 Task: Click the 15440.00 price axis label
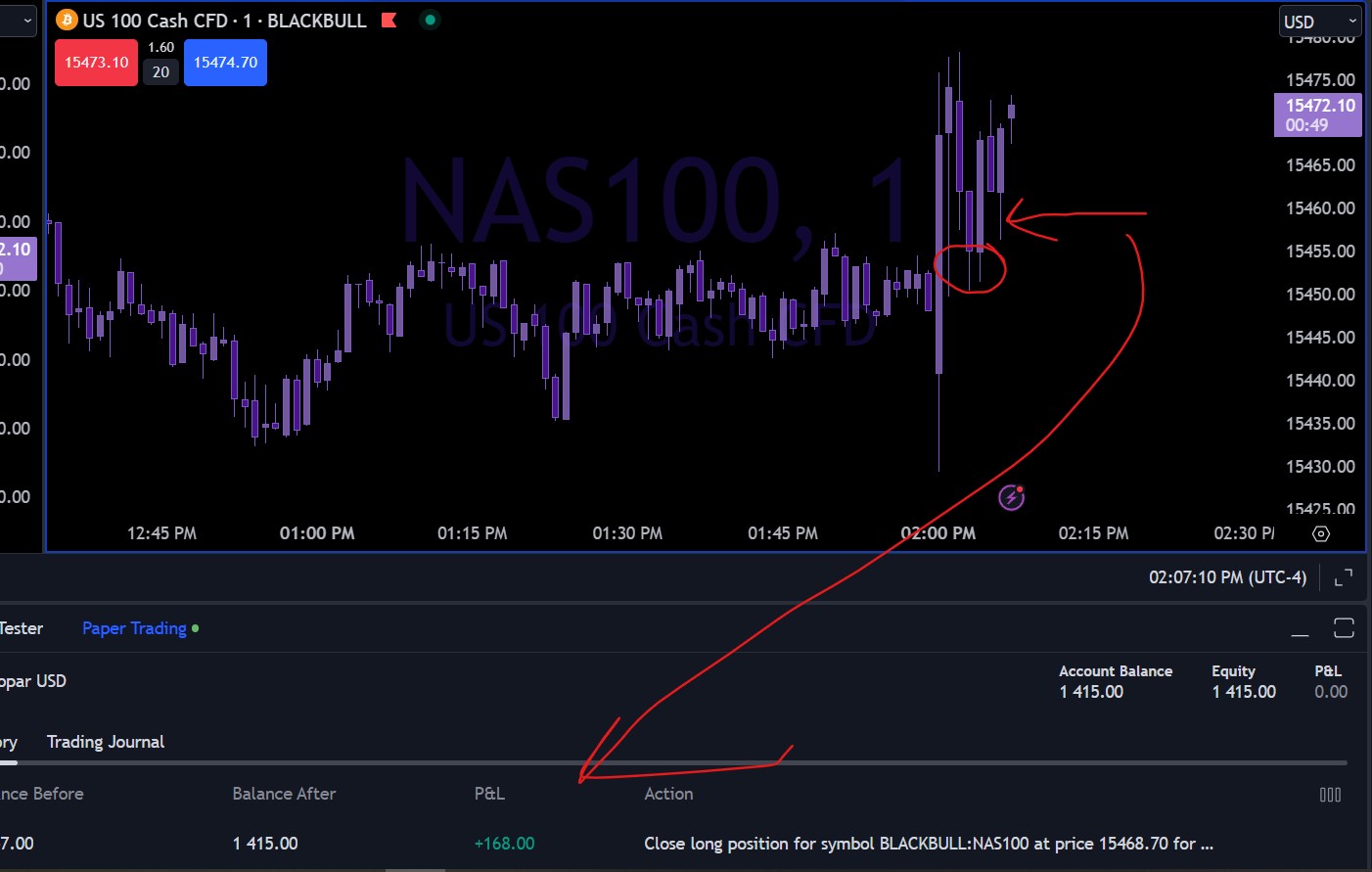(x=1320, y=381)
